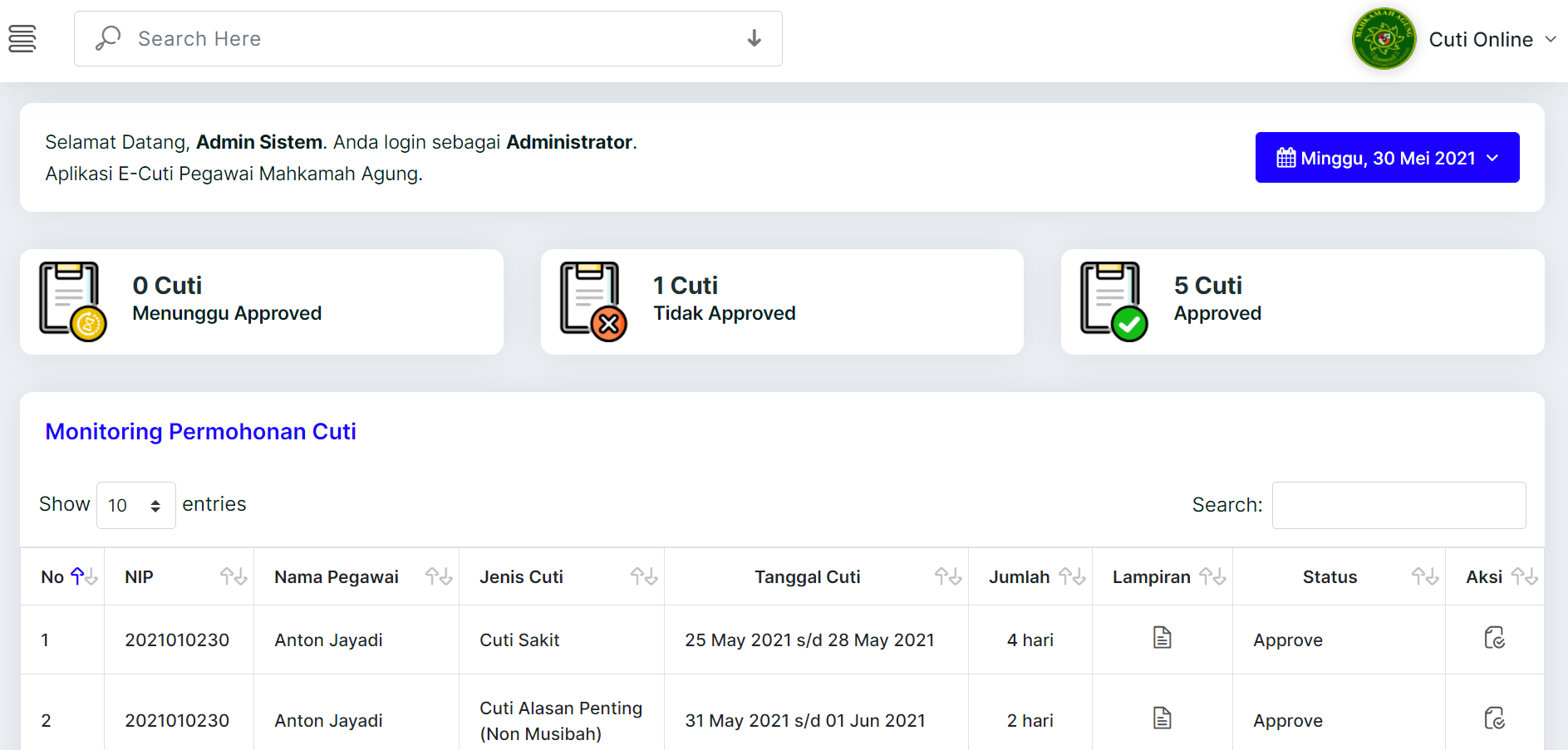Open the sidebar using the hamburger icon
Screen dimensions: 1568x750
(x=22, y=38)
